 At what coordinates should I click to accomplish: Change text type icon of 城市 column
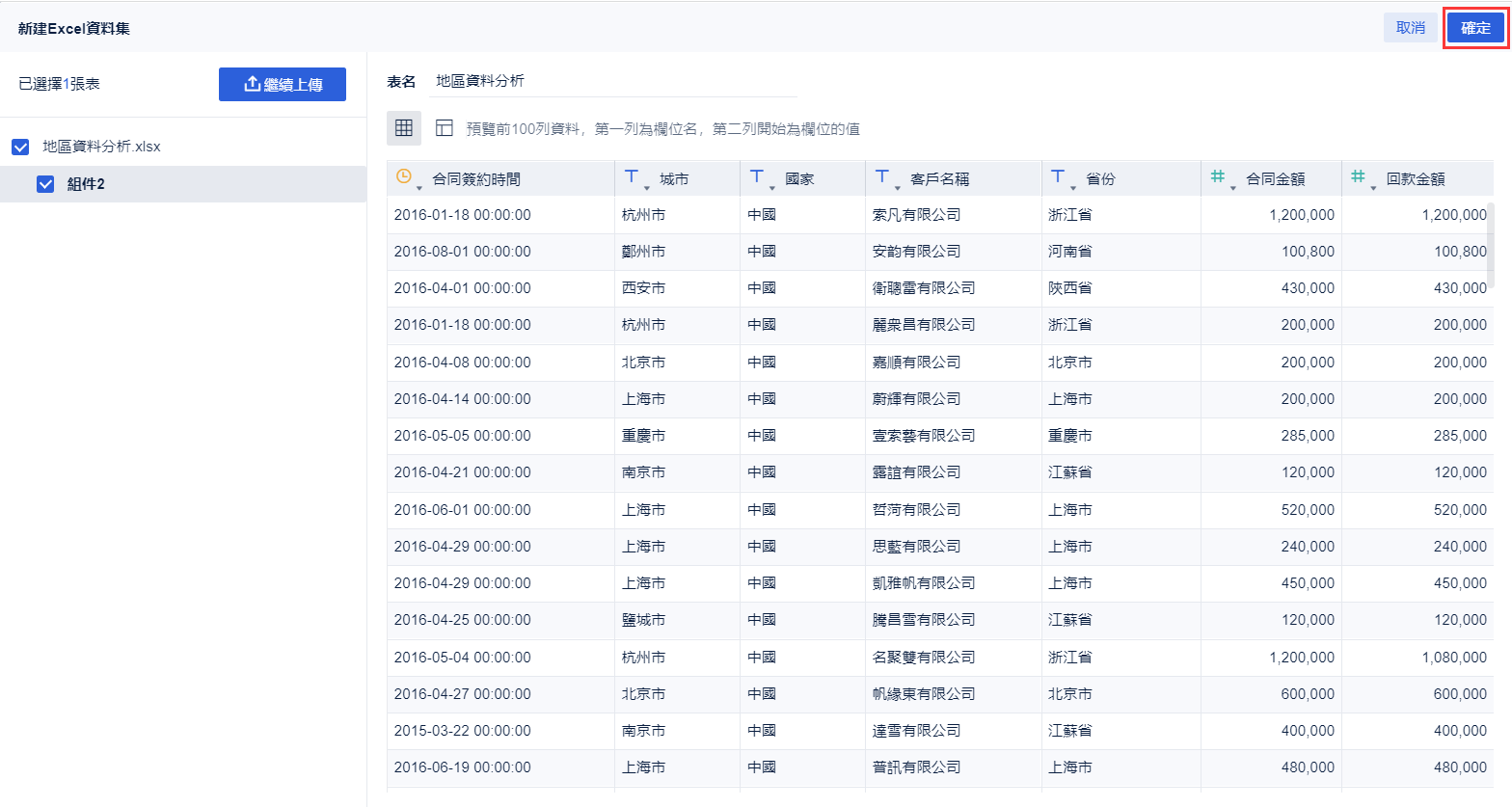tap(632, 177)
